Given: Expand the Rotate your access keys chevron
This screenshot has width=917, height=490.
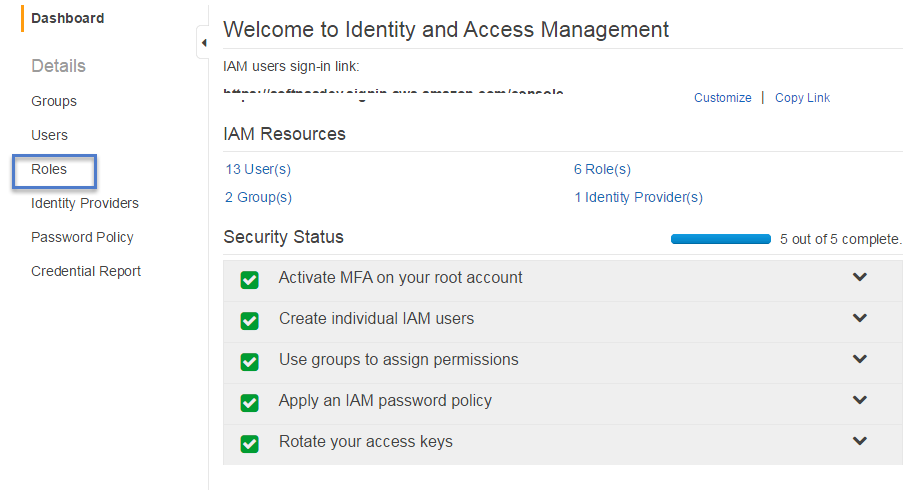Looking at the screenshot, I should coord(860,440).
